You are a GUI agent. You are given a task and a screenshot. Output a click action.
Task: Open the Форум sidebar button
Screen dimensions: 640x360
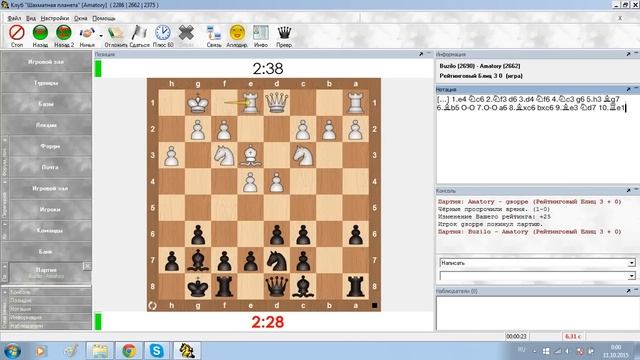pyautogui.click(x=50, y=146)
